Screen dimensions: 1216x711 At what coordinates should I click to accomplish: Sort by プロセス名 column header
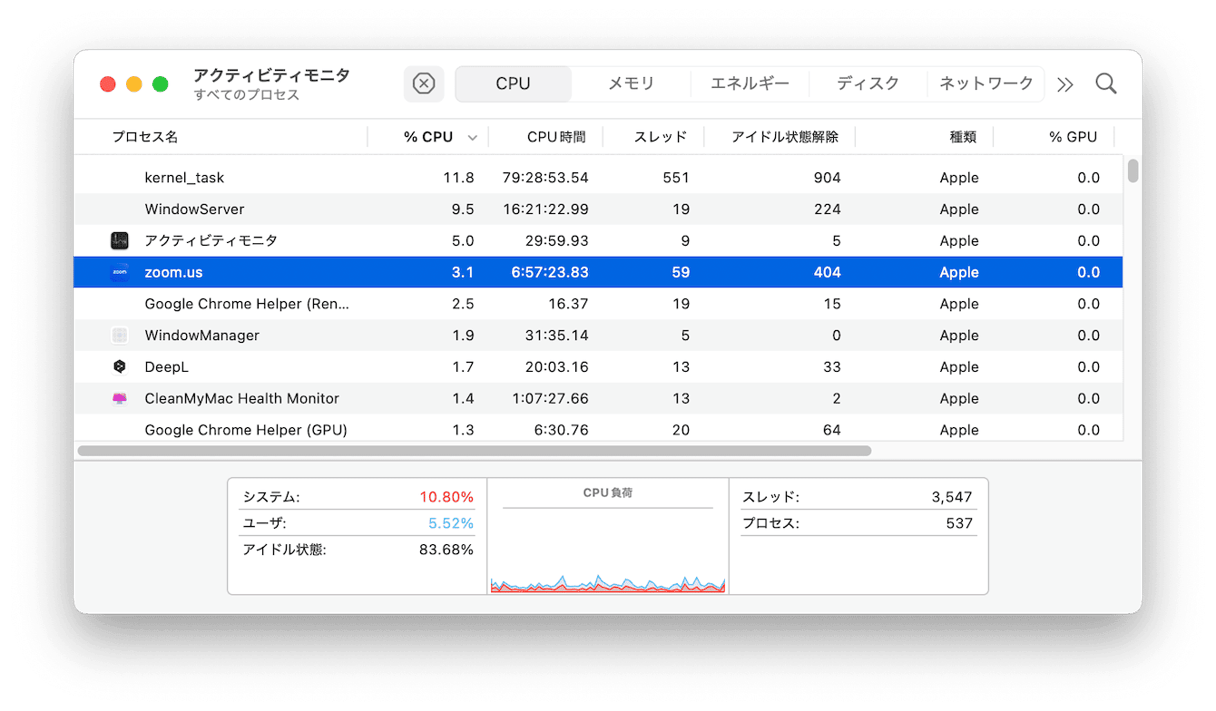click(145, 137)
